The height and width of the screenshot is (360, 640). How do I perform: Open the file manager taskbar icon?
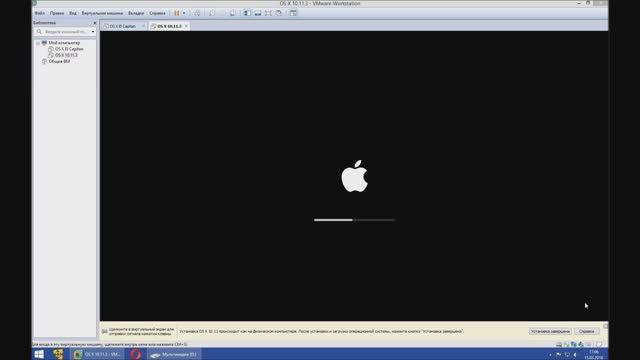(x=58, y=354)
